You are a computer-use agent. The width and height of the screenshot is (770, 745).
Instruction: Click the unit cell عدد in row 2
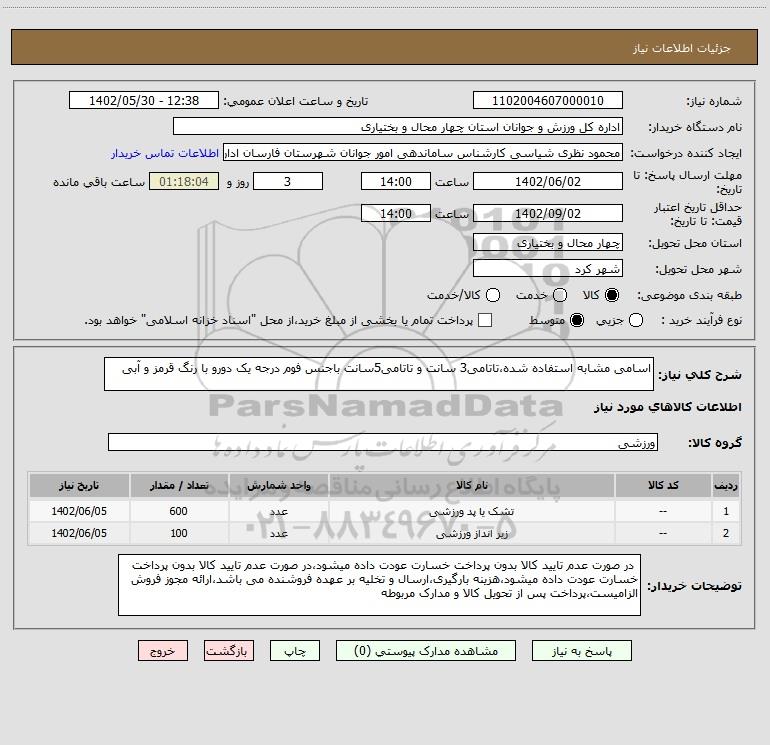click(x=278, y=533)
